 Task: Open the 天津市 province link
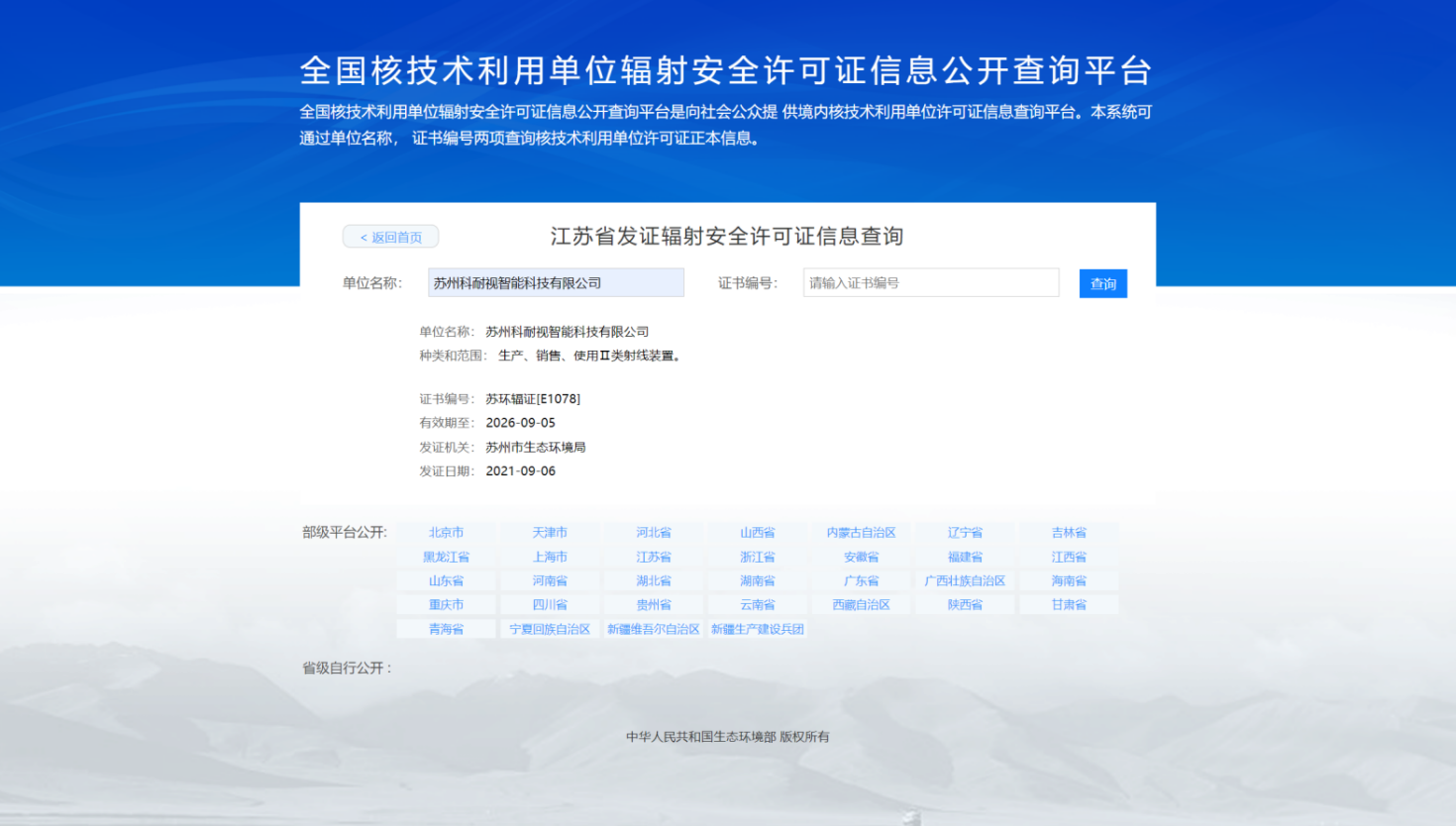(x=550, y=533)
